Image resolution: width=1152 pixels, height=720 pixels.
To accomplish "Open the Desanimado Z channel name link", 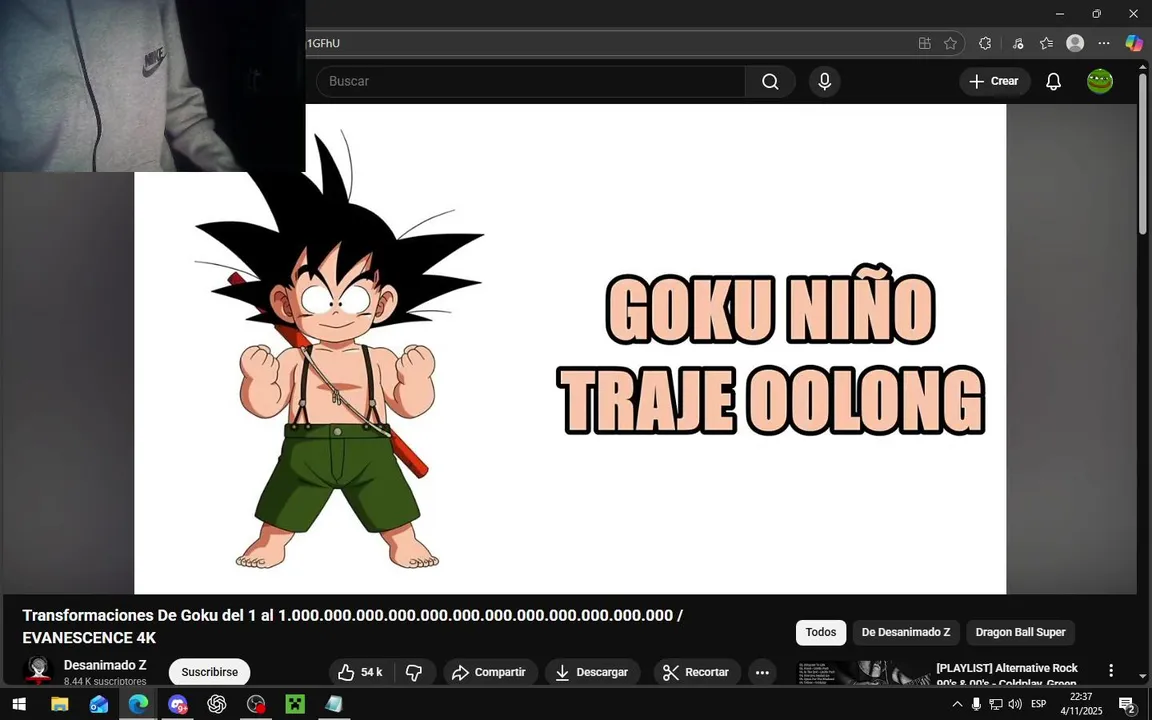I will click(x=105, y=665).
